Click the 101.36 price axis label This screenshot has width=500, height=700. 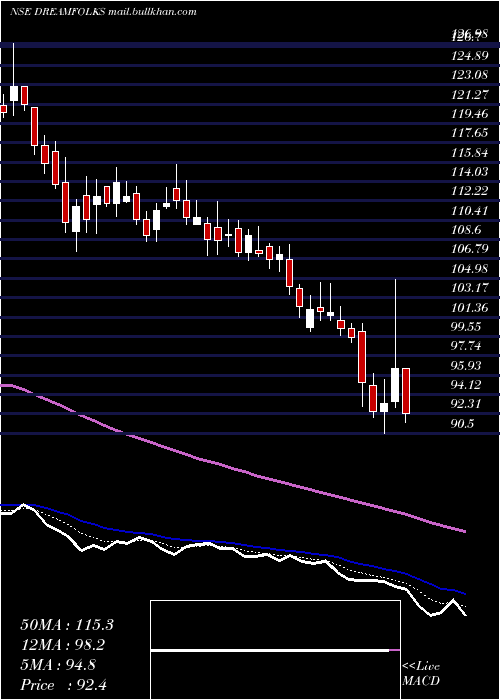(470, 307)
